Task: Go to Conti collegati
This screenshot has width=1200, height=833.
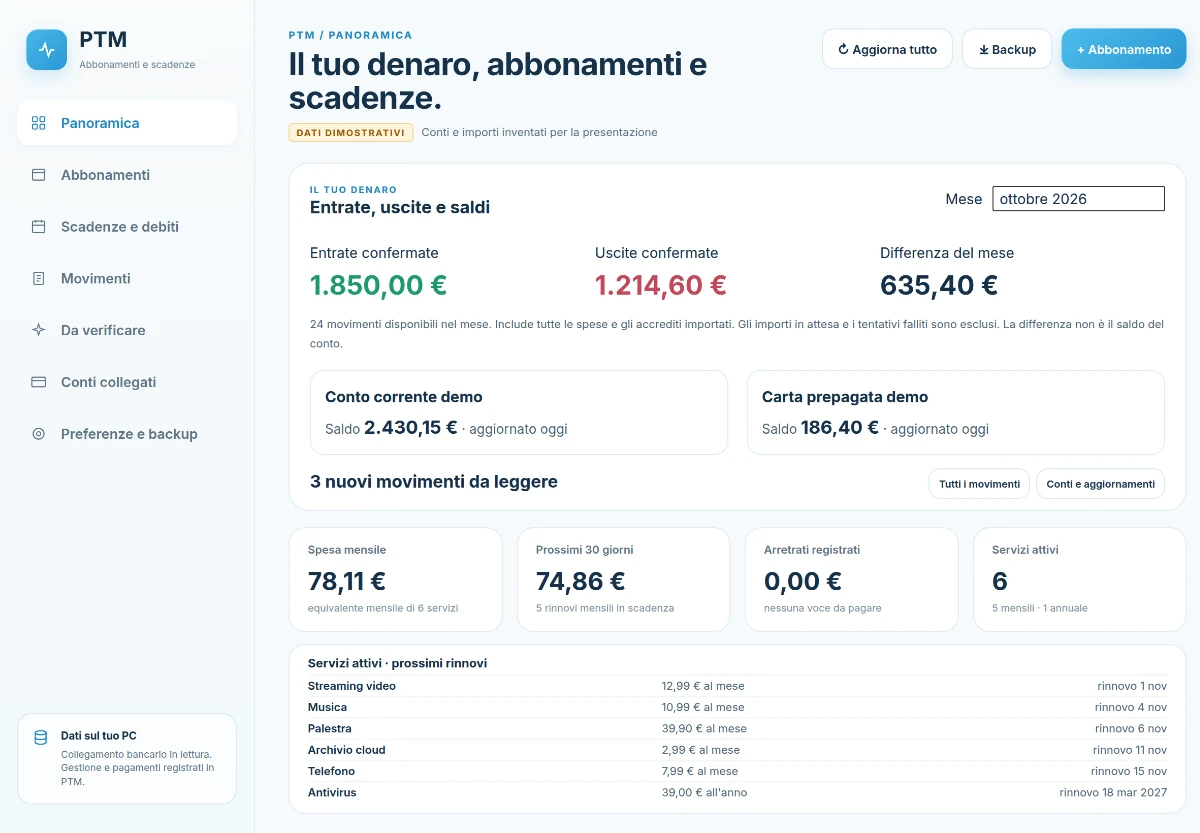Action: (127, 382)
